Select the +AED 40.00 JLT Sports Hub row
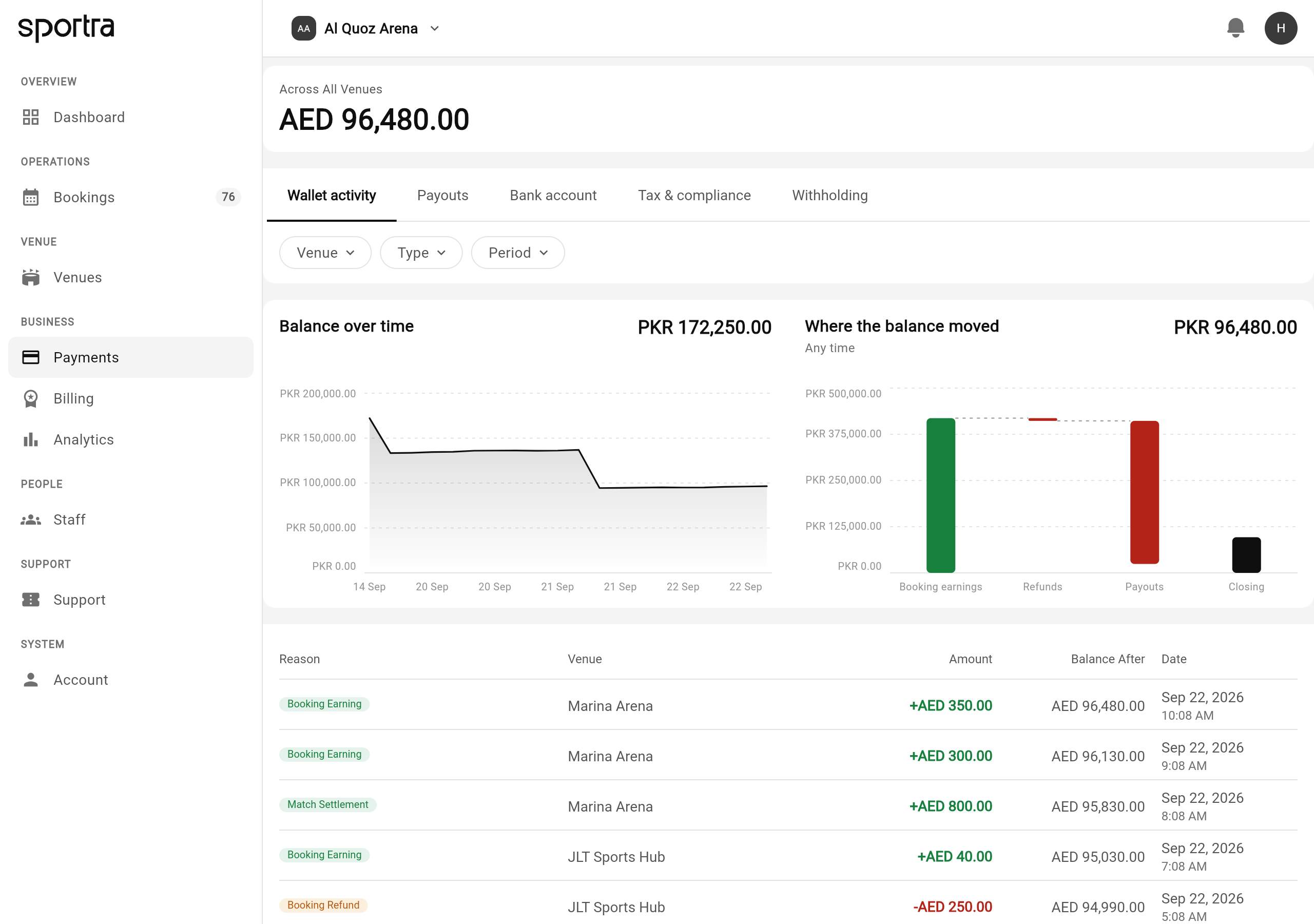 tap(788, 856)
